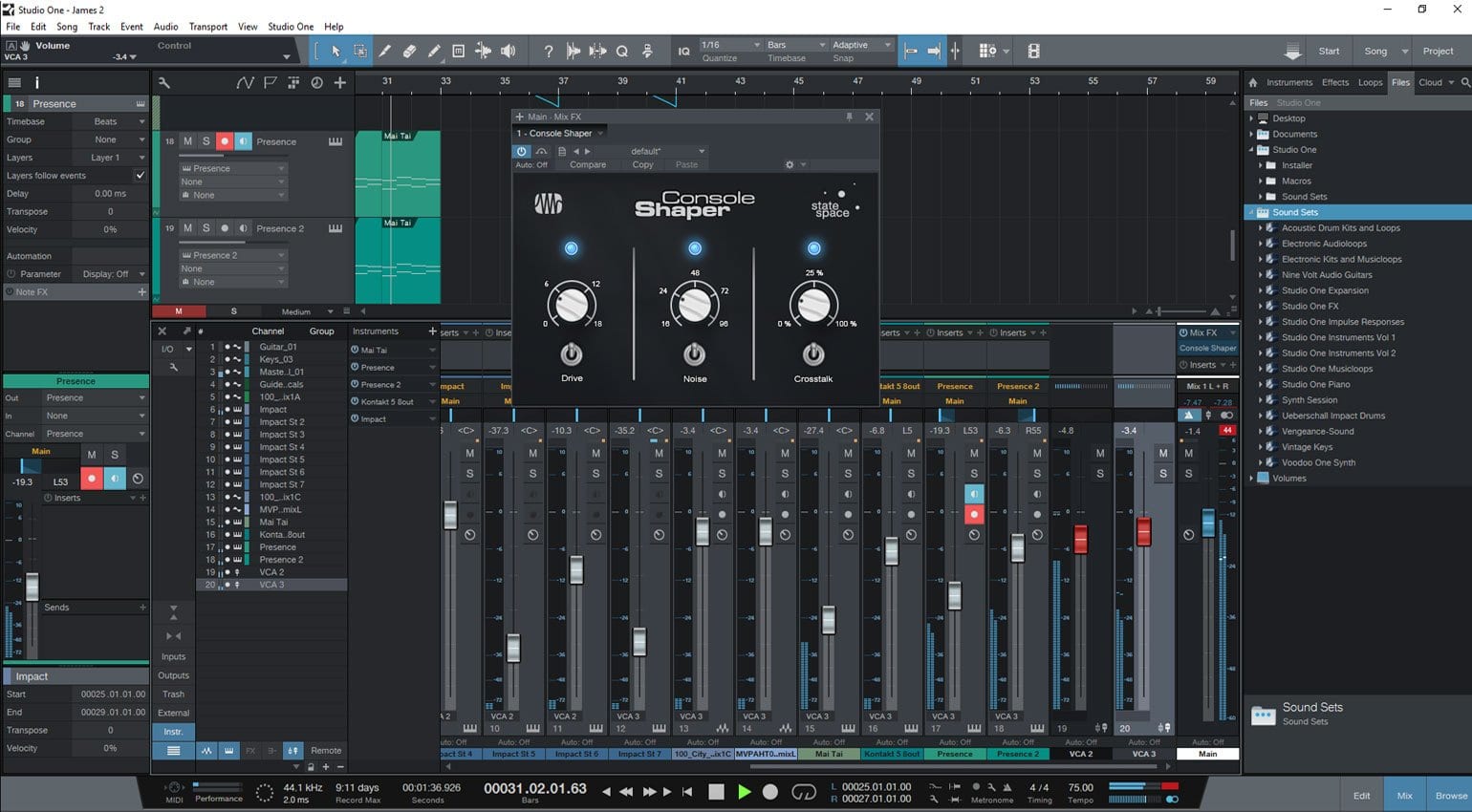Open inspector Timebase Beats dropdown

[x=110, y=121]
